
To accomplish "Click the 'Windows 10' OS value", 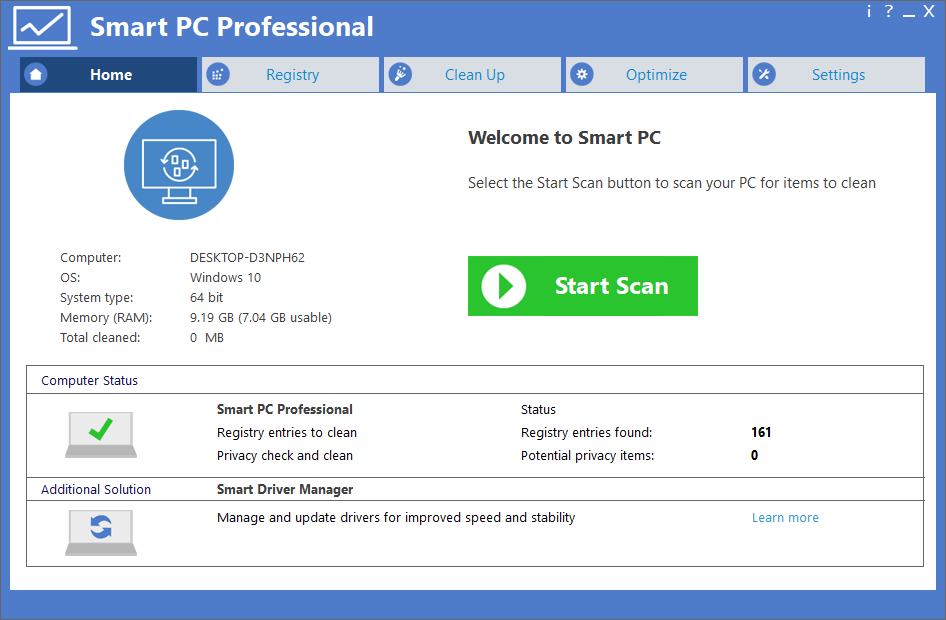I will 226,277.
